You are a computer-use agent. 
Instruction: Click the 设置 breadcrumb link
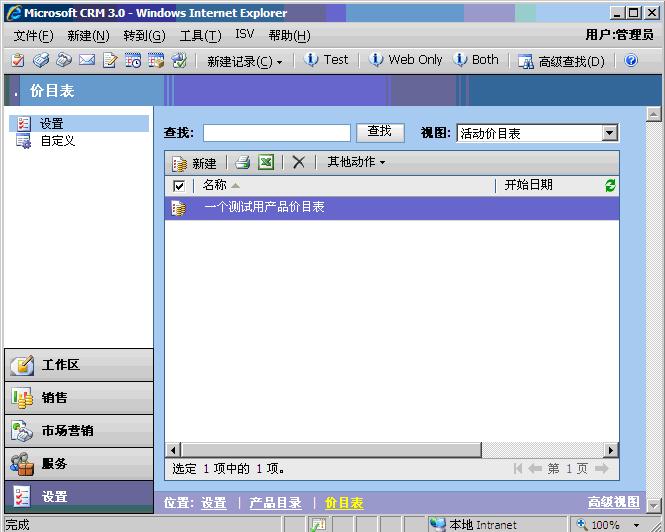pyautogui.click(x=214, y=503)
